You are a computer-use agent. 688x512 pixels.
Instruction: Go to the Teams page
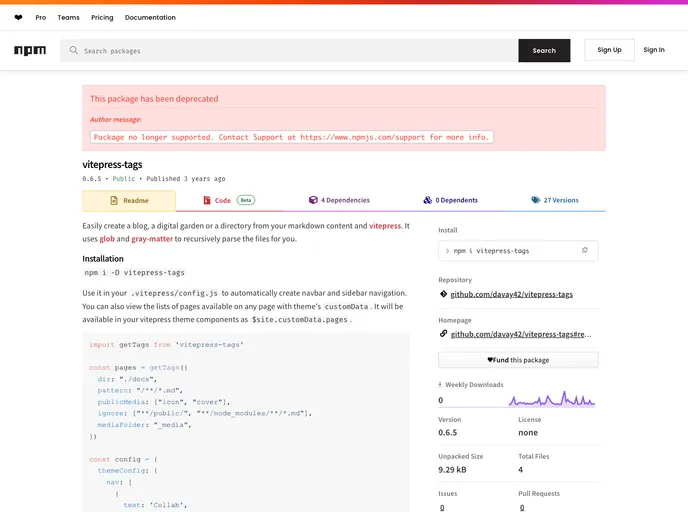[x=68, y=18]
